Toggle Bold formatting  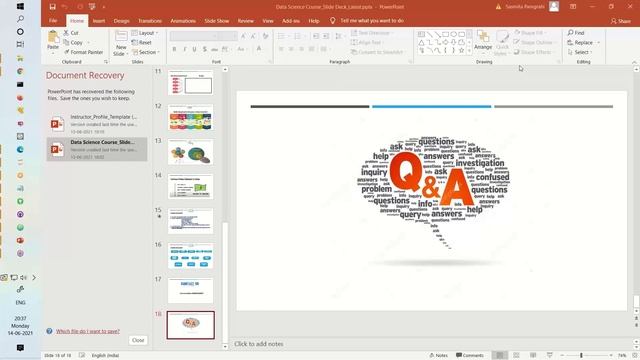point(174,49)
